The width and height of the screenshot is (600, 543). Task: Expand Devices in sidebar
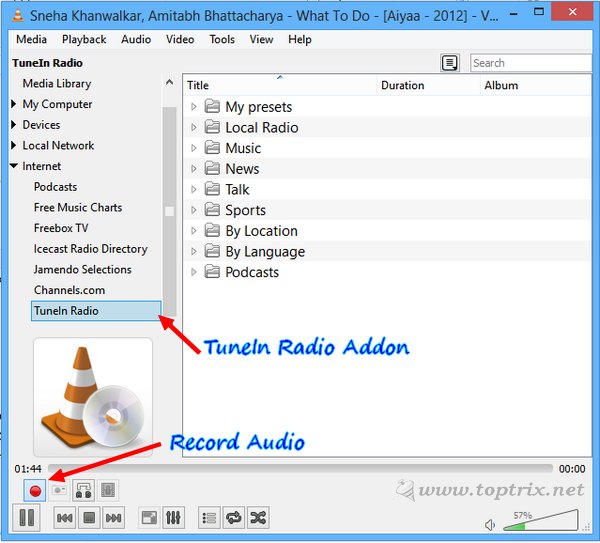click(x=14, y=124)
